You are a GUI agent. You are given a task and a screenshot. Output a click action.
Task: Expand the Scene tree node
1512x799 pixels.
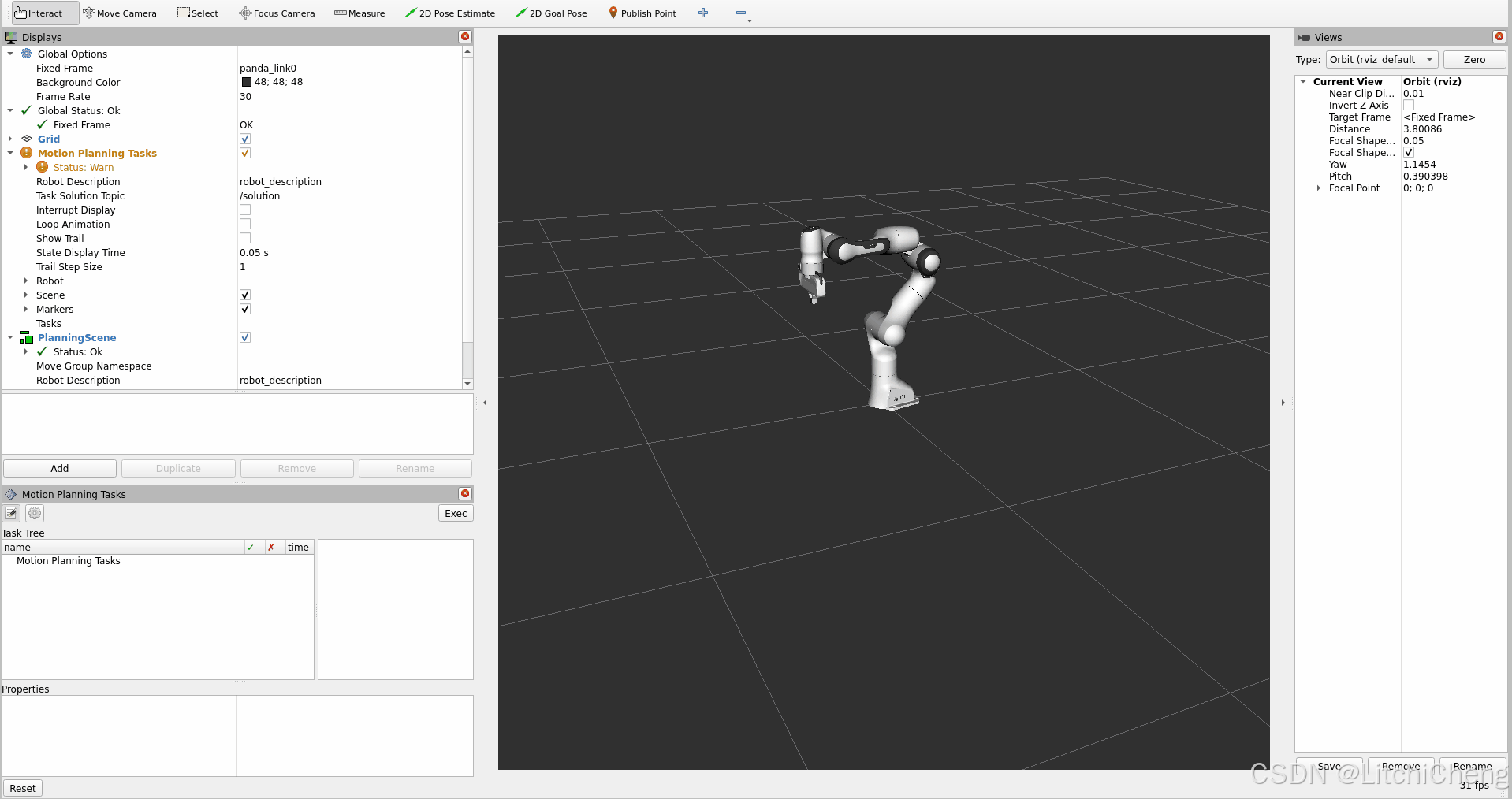pyautogui.click(x=26, y=295)
